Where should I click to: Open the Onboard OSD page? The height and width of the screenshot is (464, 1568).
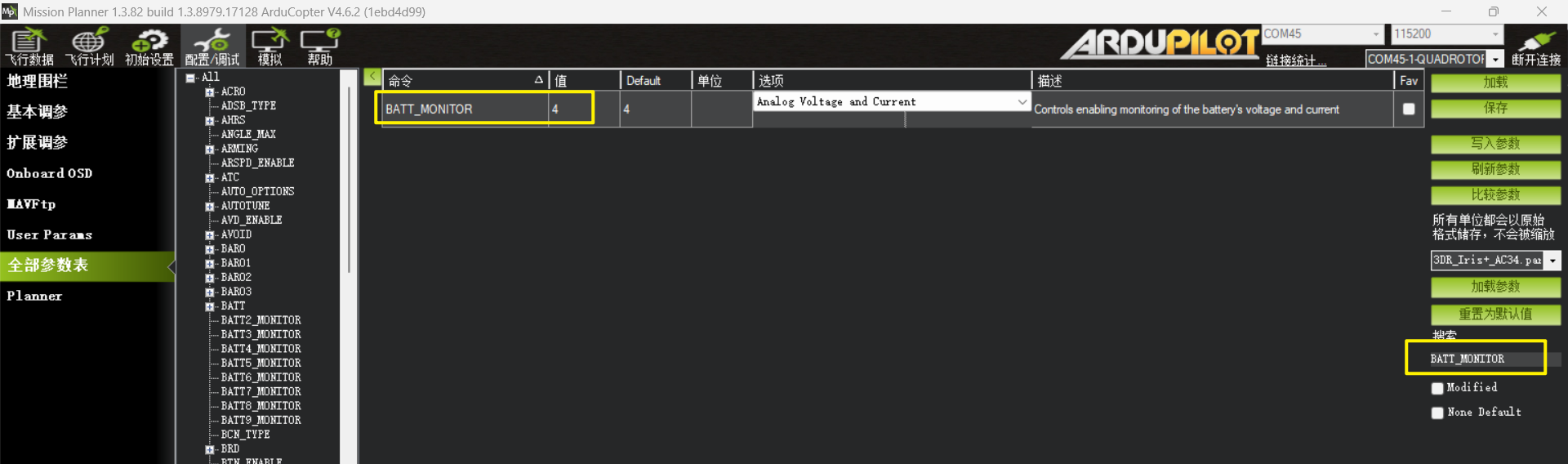point(50,173)
